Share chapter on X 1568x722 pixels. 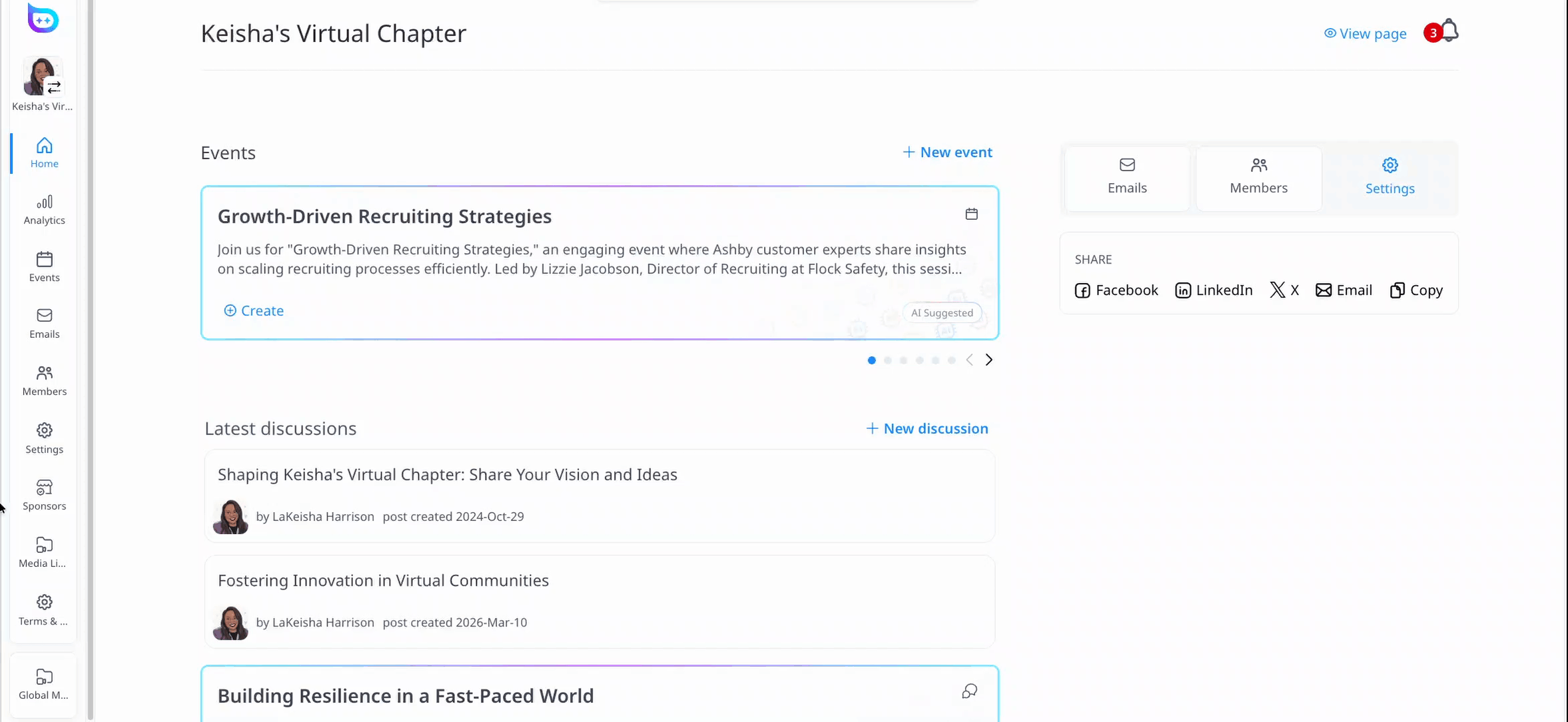coord(1284,290)
